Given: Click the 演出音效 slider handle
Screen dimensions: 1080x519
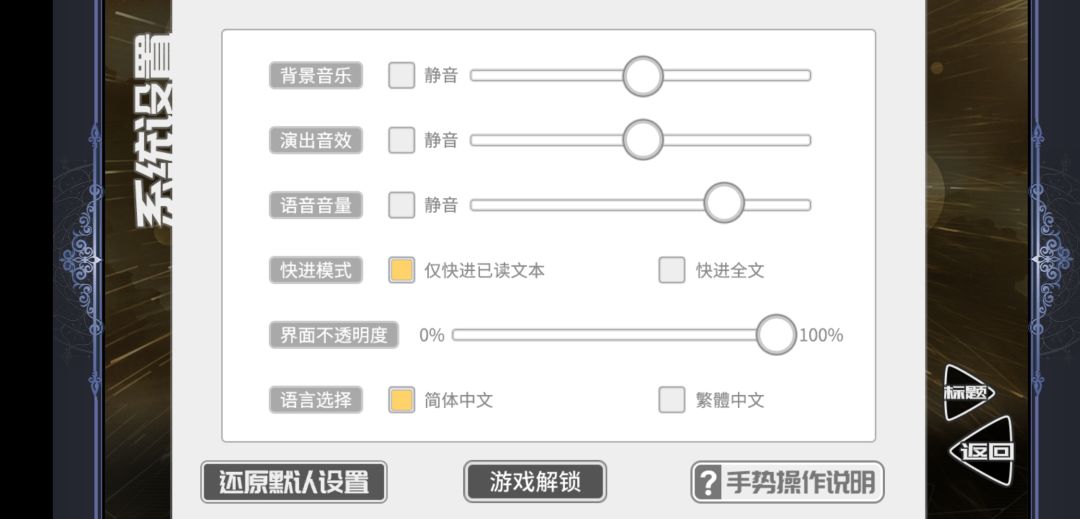Looking at the screenshot, I should click(643, 140).
